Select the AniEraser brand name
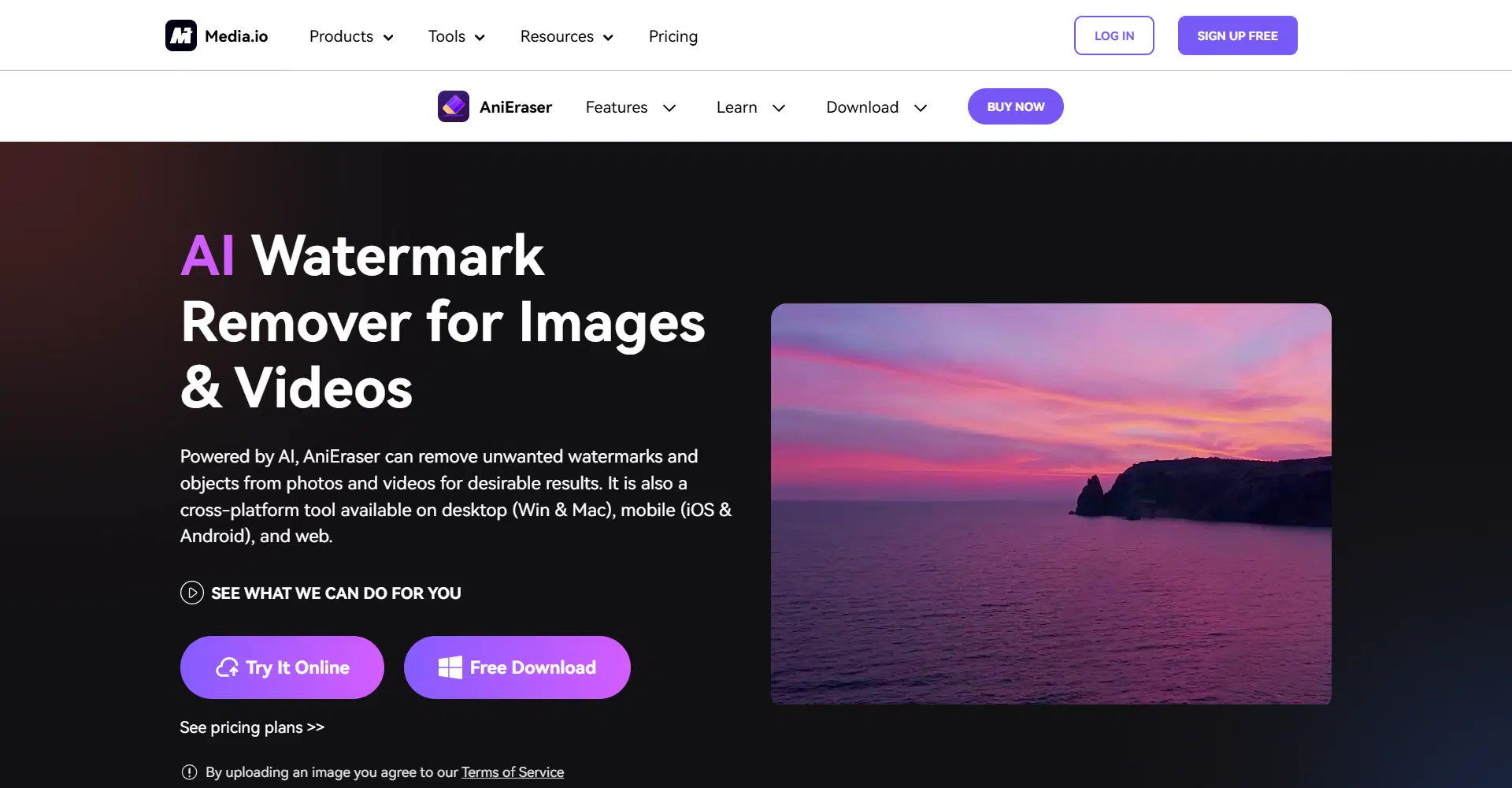The width and height of the screenshot is (1512, 788). [x=515, y=107]
